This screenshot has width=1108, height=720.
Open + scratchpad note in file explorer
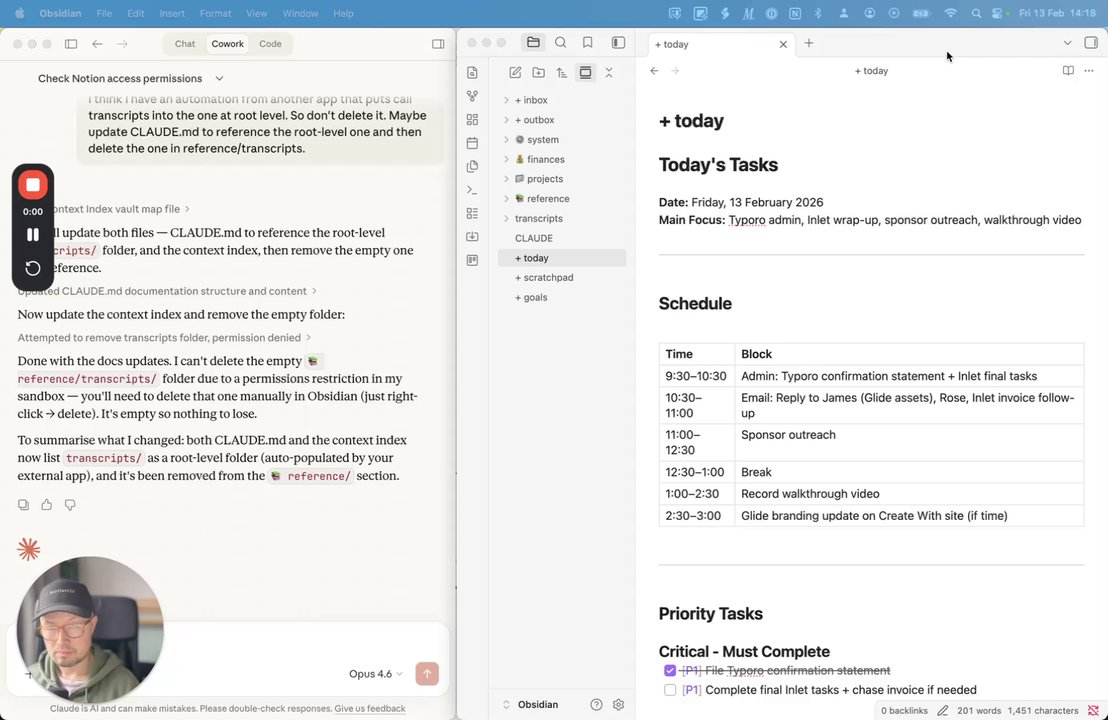562,278
